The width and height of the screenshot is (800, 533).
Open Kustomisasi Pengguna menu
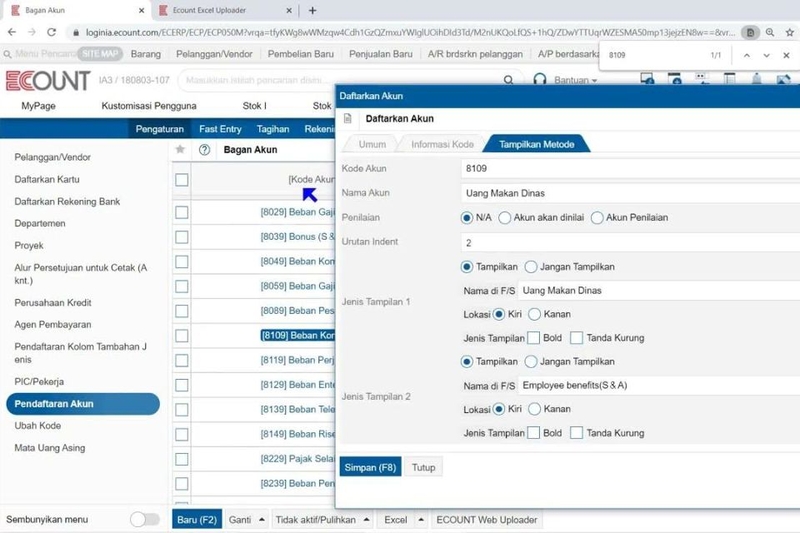148,106
